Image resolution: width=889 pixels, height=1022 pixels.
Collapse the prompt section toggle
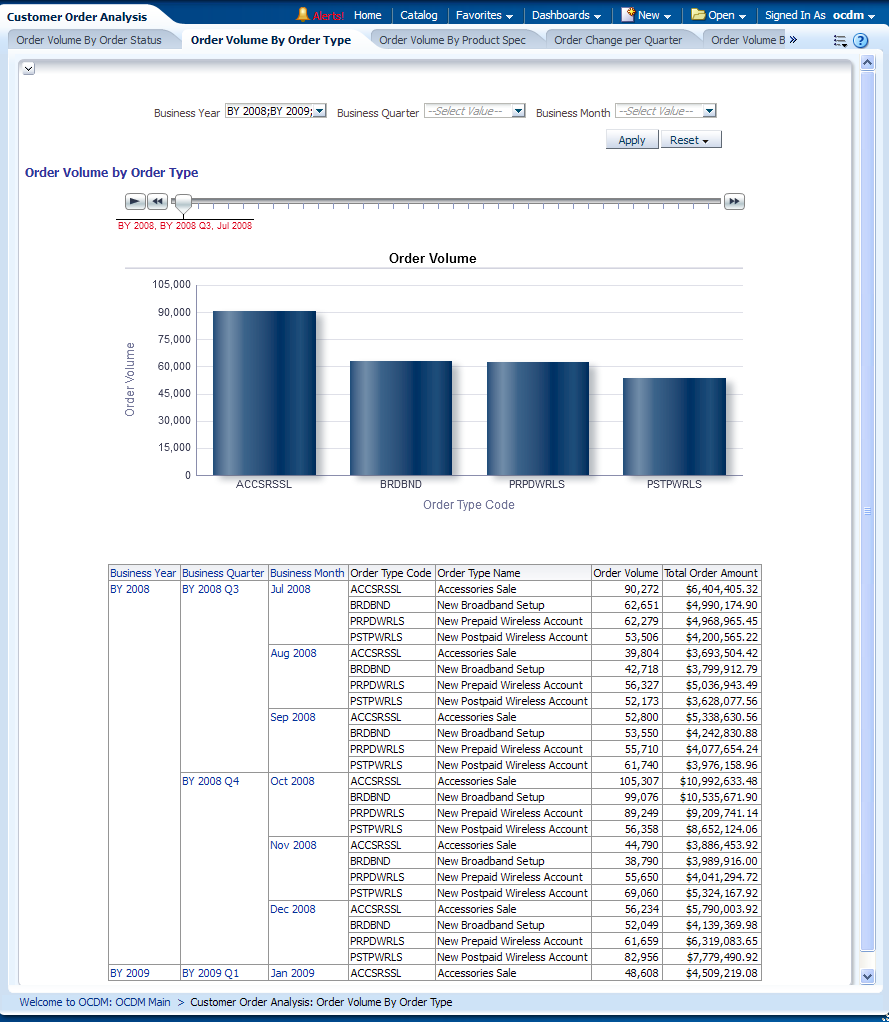point(28,68)
